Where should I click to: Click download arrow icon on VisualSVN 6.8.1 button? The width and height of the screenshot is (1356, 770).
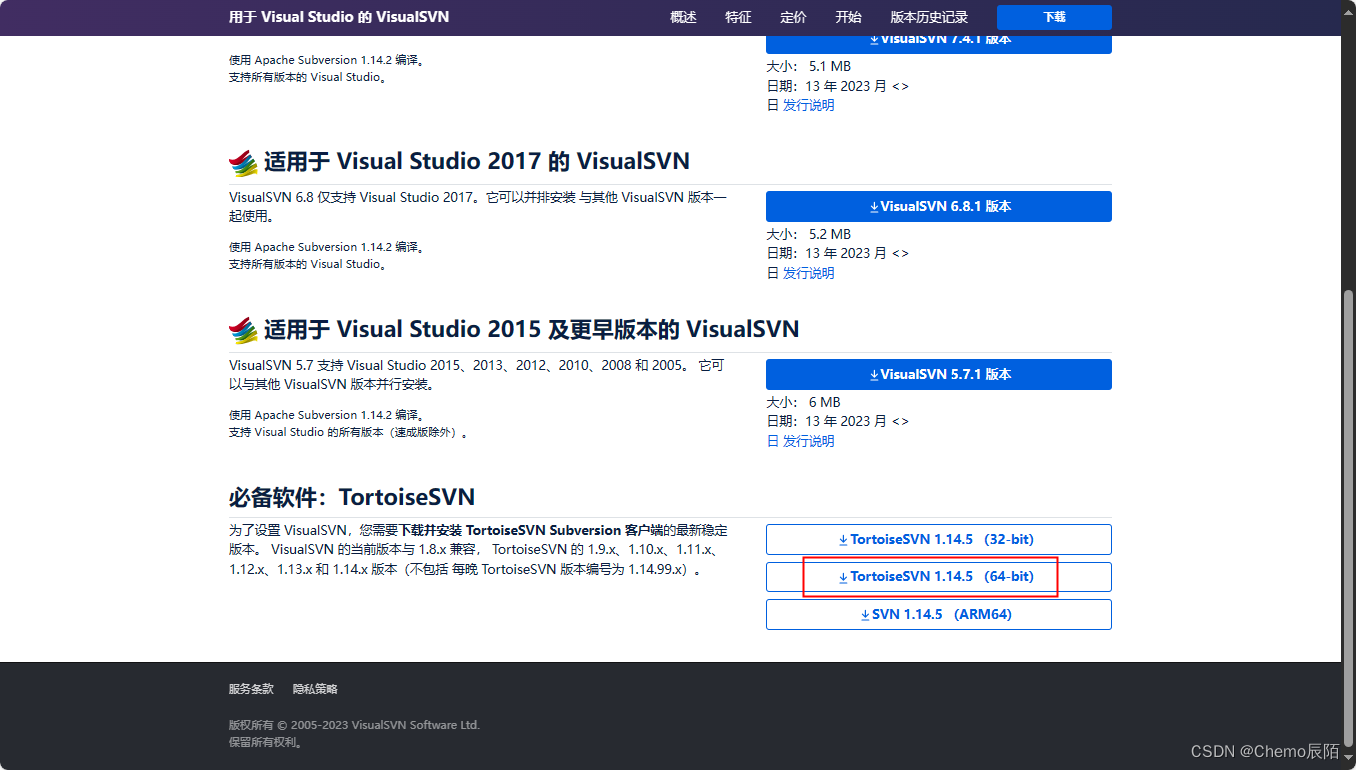874,207
